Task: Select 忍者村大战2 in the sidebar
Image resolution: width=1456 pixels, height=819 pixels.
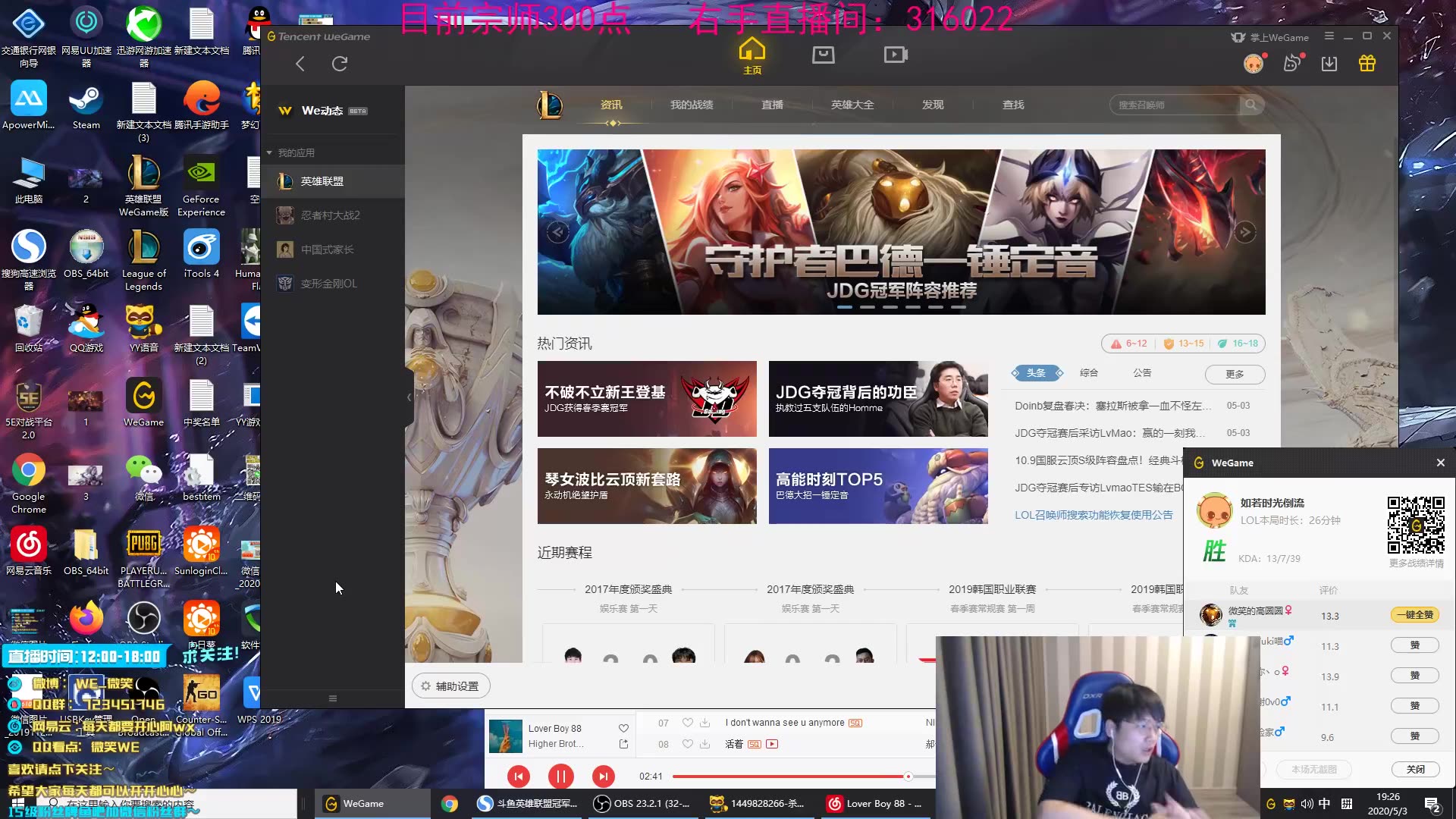Action: (x=332, y=215)
